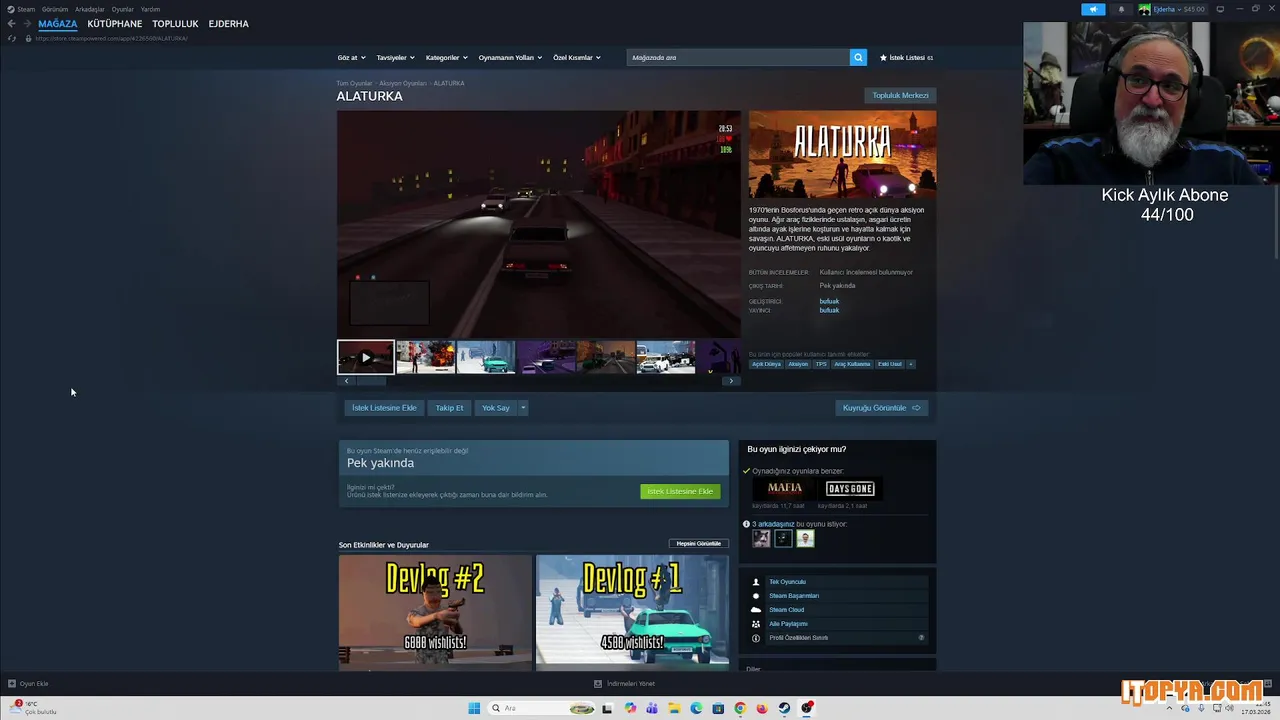Click the store search input field
Screen dimensions: 1280x720
738,58
